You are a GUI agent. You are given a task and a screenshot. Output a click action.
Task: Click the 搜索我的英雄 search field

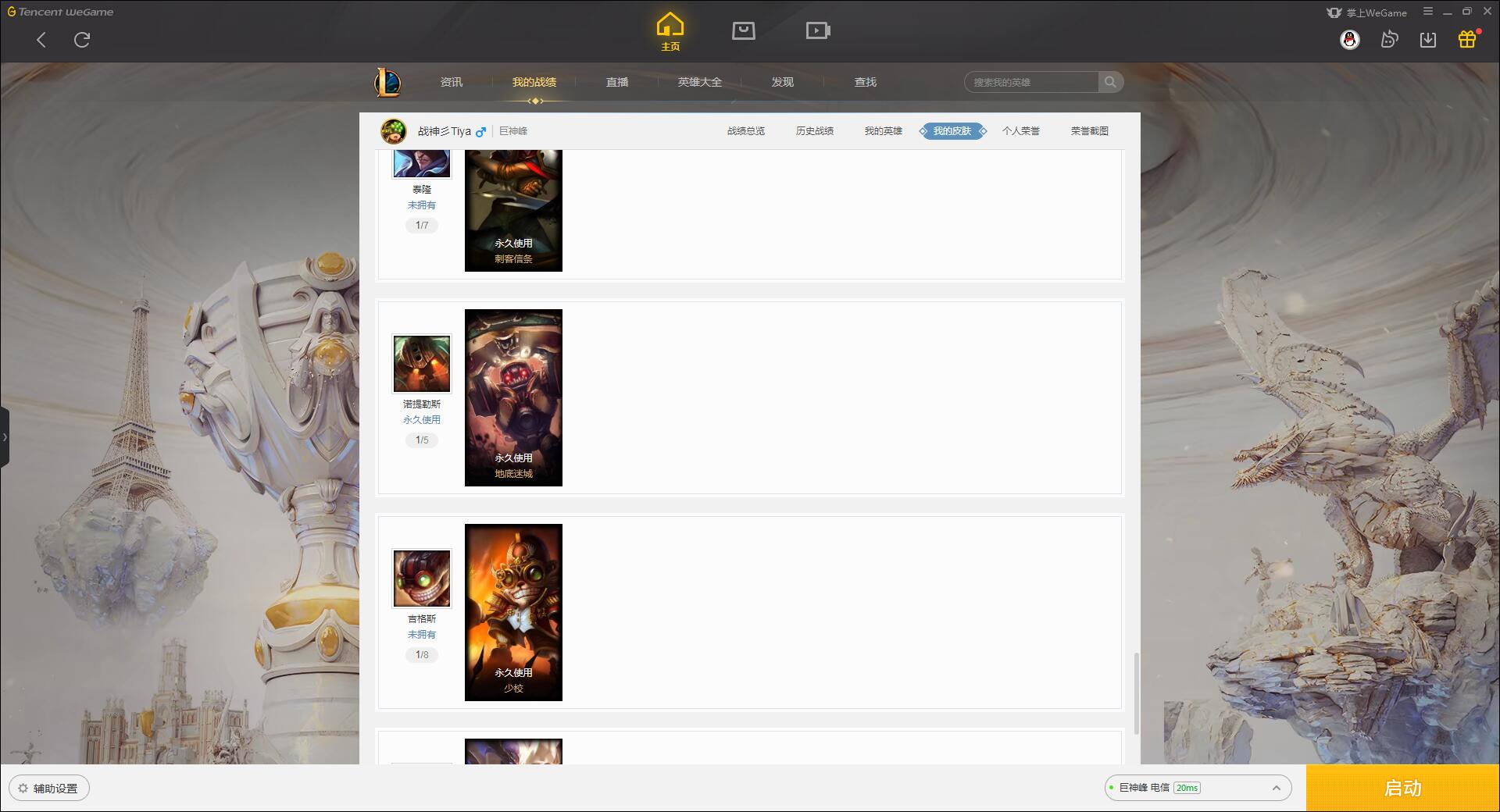click(1031, 82)
